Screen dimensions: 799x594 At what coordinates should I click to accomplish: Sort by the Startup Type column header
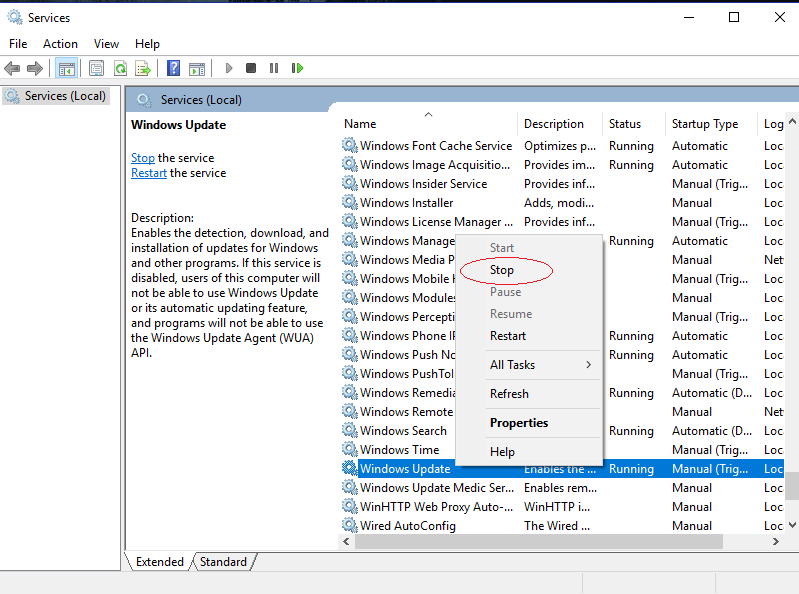[x=711, y=124]
